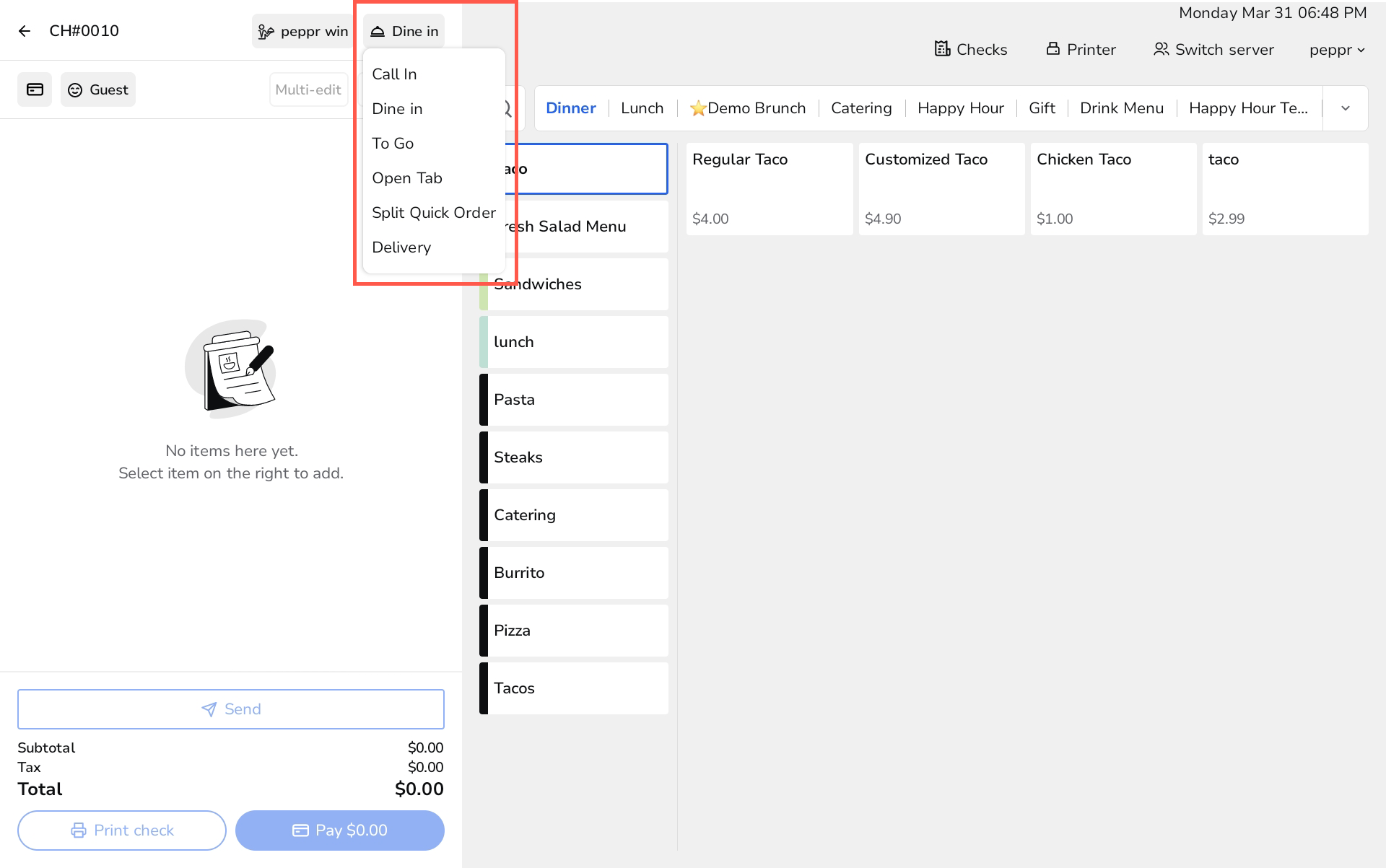This screenshot has height=868, width=1386.
Task: Click the Print check button
Action: (121, 830)
